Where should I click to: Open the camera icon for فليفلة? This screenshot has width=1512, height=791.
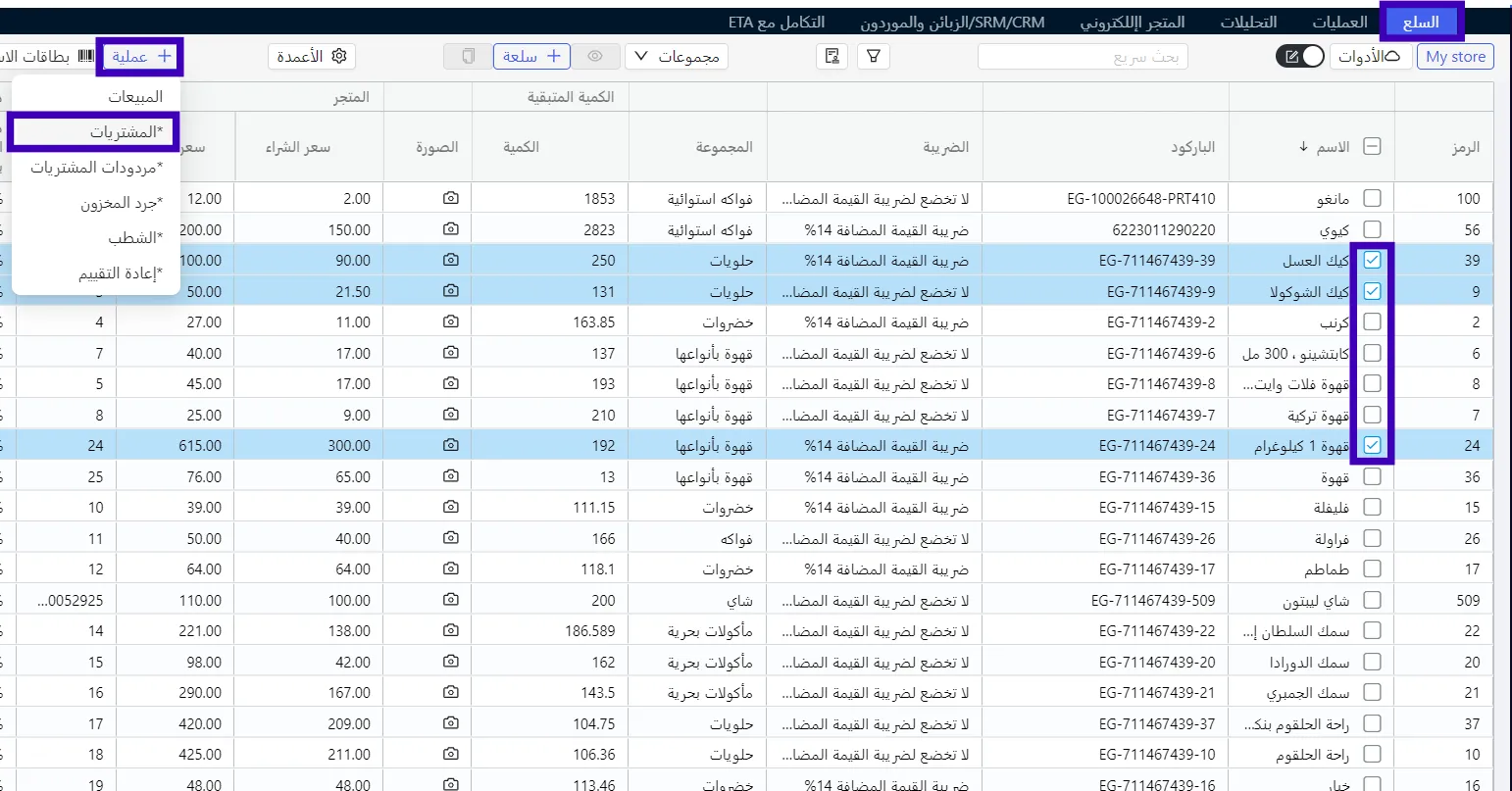pos(450,507)
